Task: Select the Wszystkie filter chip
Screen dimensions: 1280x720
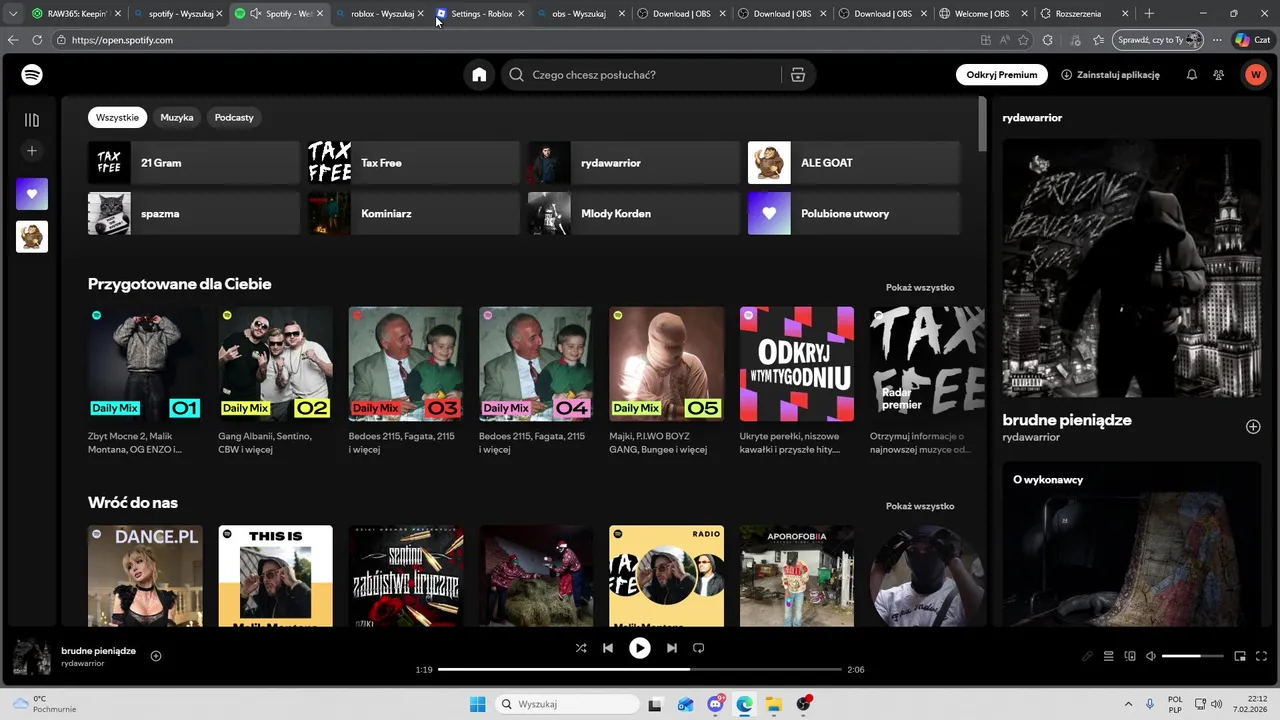Action: tap(117, 117)
